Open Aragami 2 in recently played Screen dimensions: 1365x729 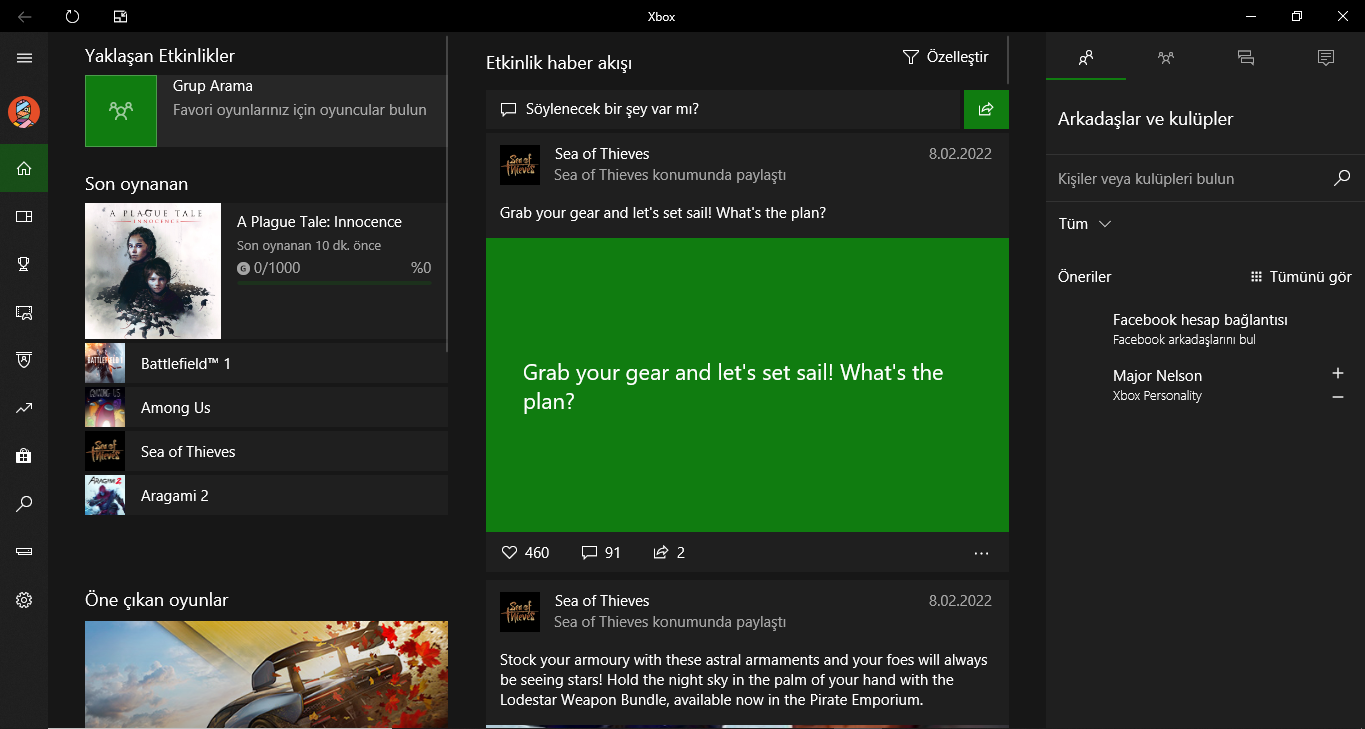266,495
